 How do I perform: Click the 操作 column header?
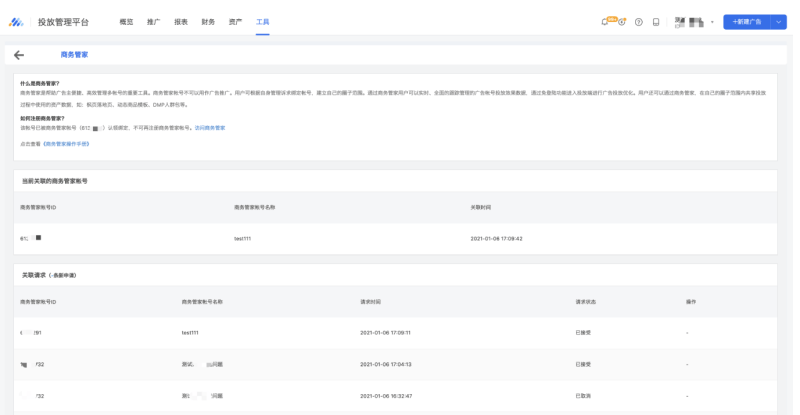(691, 302)
